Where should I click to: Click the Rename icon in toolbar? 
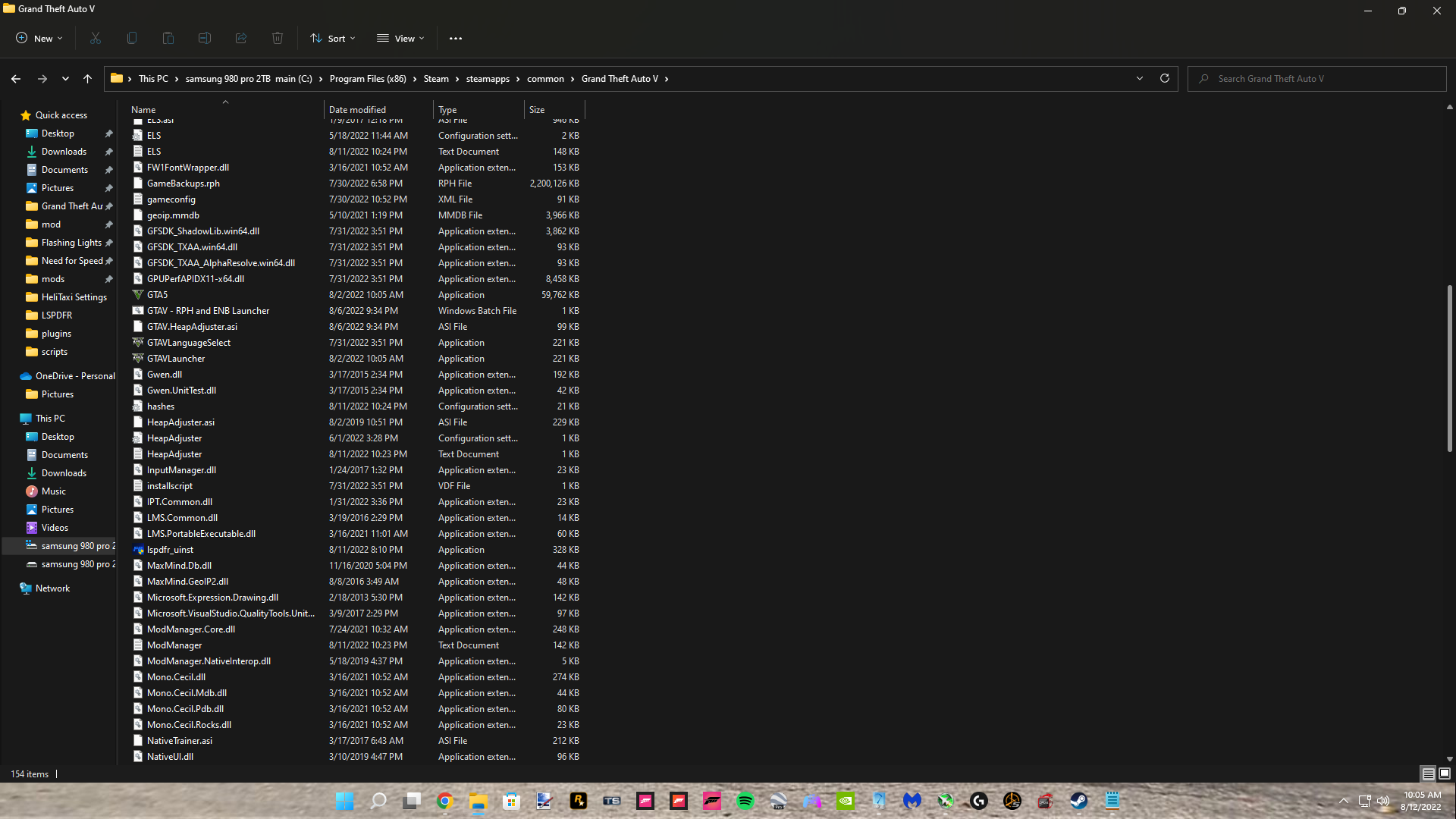point(205,38)
